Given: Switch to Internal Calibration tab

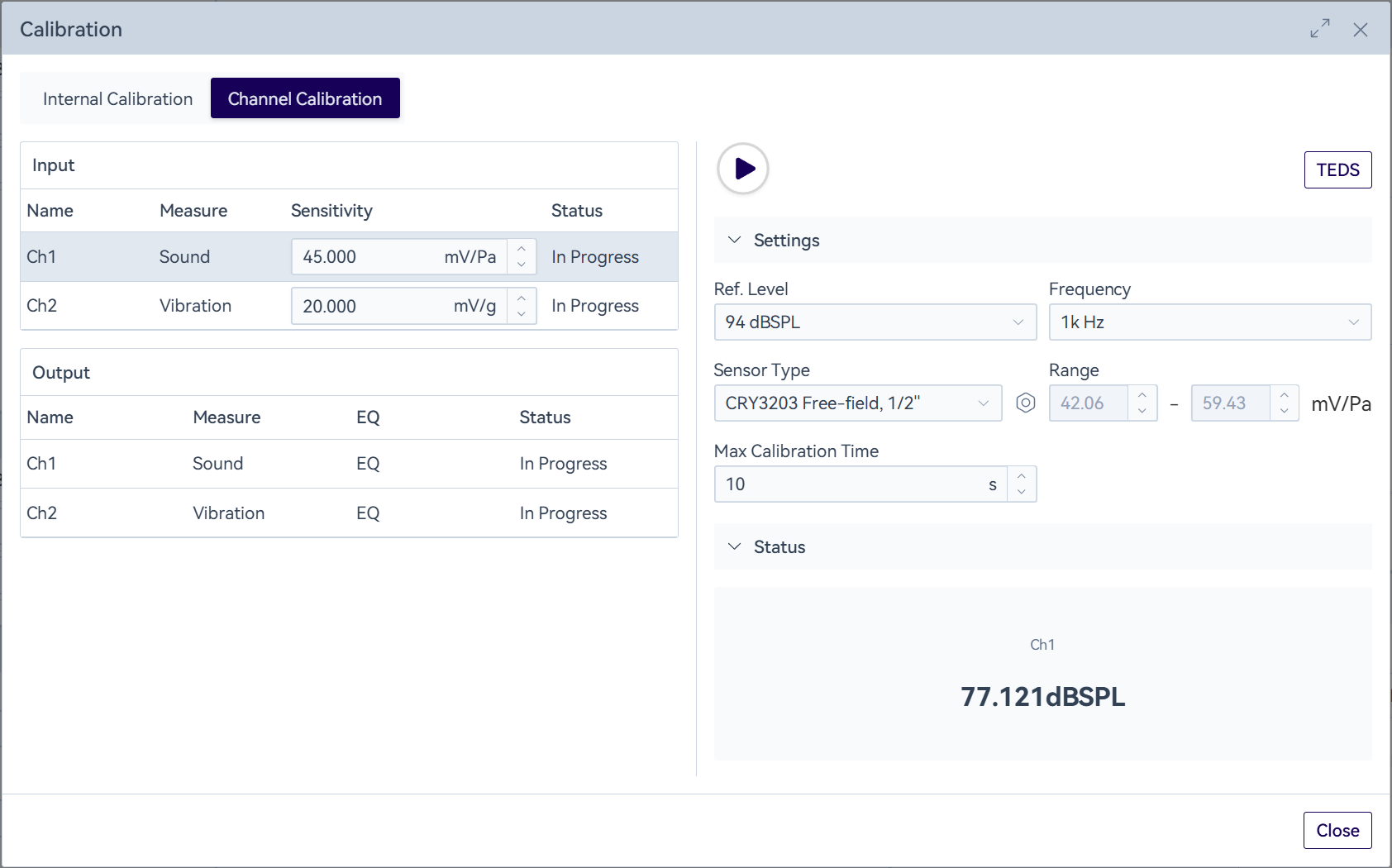Looking at the screenshot, I should pos(117,99).
